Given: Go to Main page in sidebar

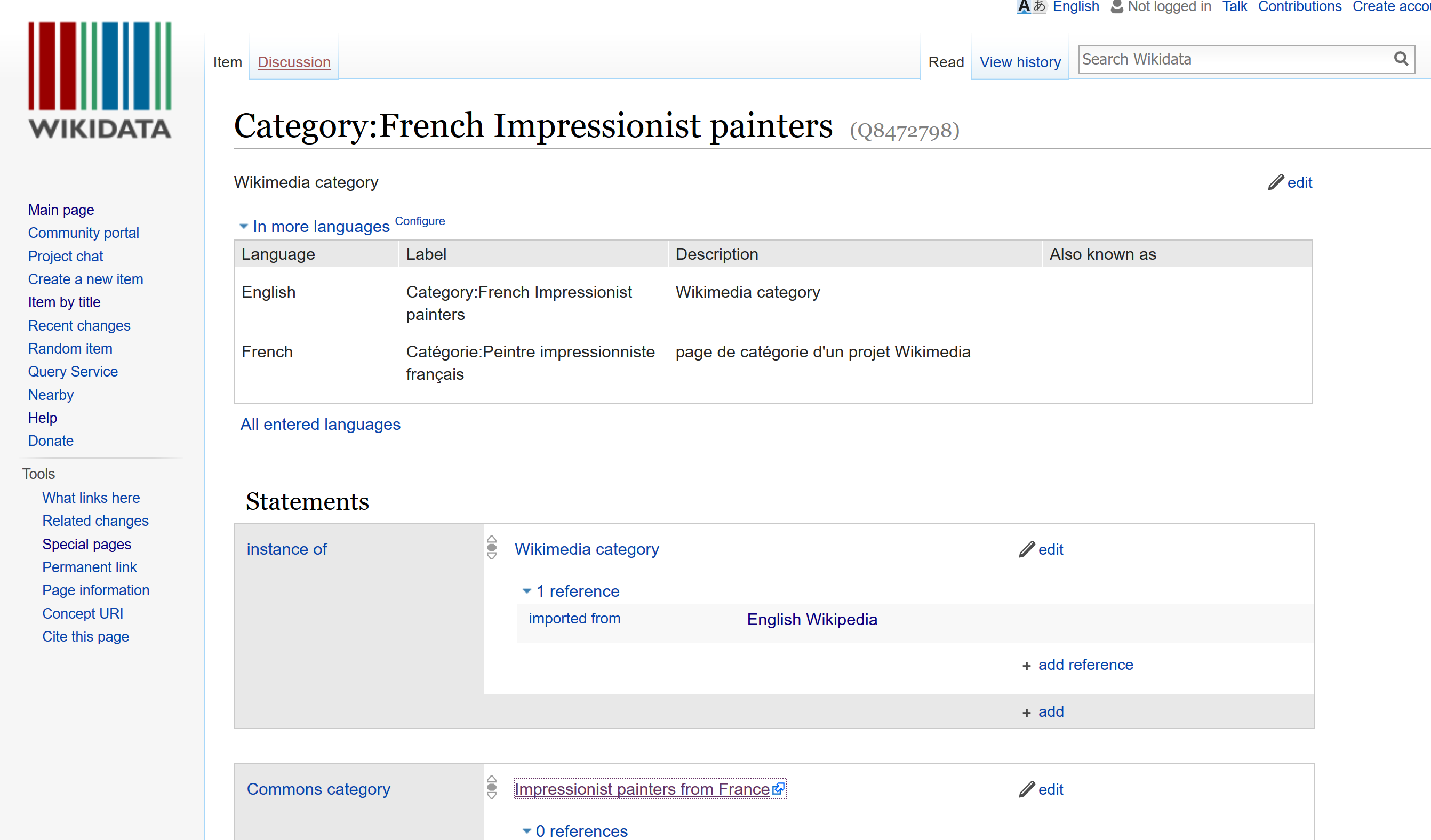Looking at the screenshot, I should pyautogui.click(x=61, y=210).
